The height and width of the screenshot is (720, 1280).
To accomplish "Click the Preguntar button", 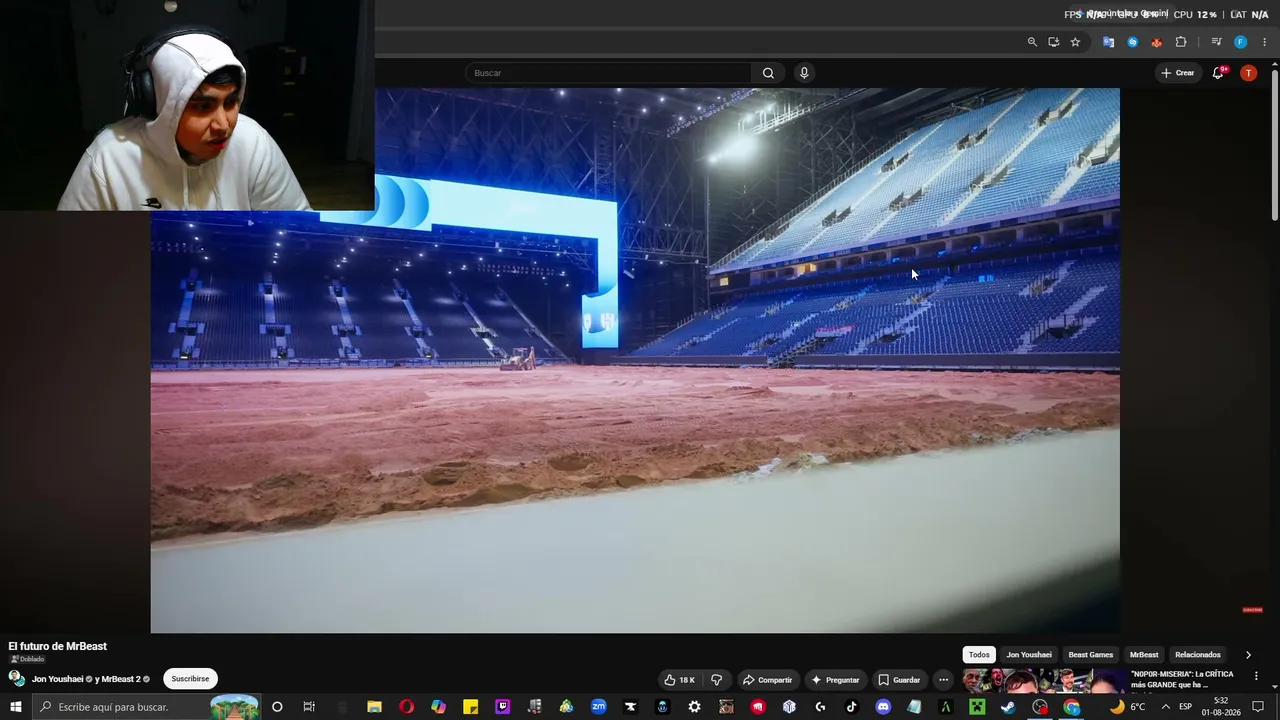I will (835, 680).
